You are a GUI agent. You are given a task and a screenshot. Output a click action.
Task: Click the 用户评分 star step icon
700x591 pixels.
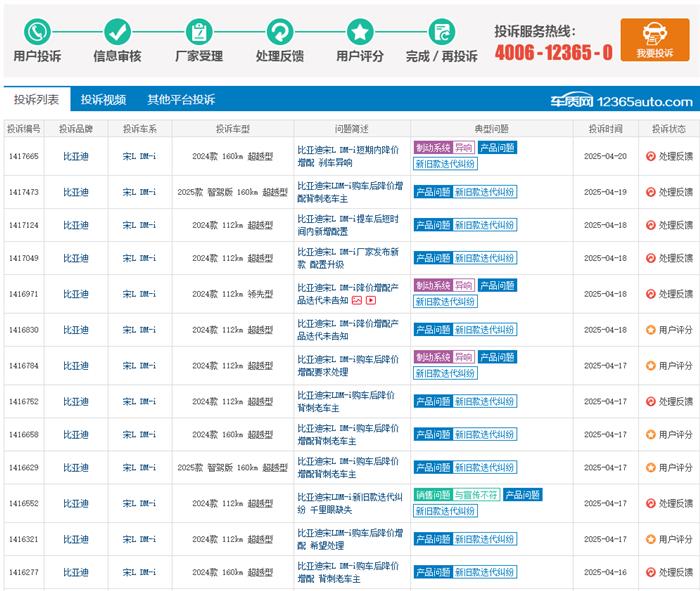(x=360, y=32)
